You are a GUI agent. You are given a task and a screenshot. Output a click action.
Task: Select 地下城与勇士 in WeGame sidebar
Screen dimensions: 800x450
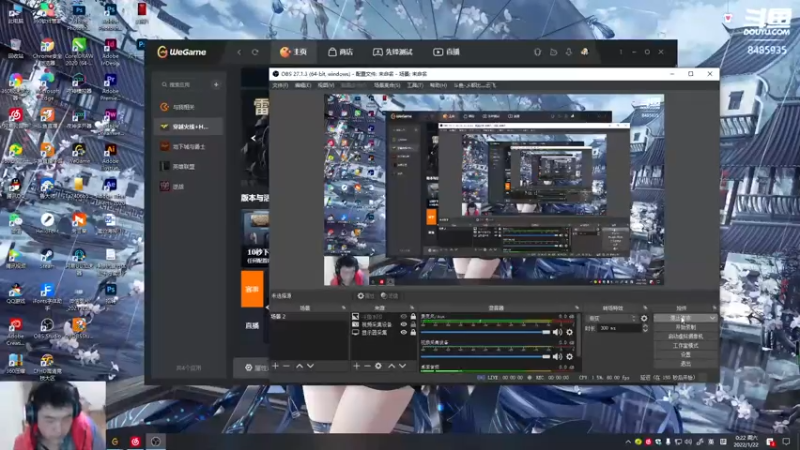tap(188, 146)
